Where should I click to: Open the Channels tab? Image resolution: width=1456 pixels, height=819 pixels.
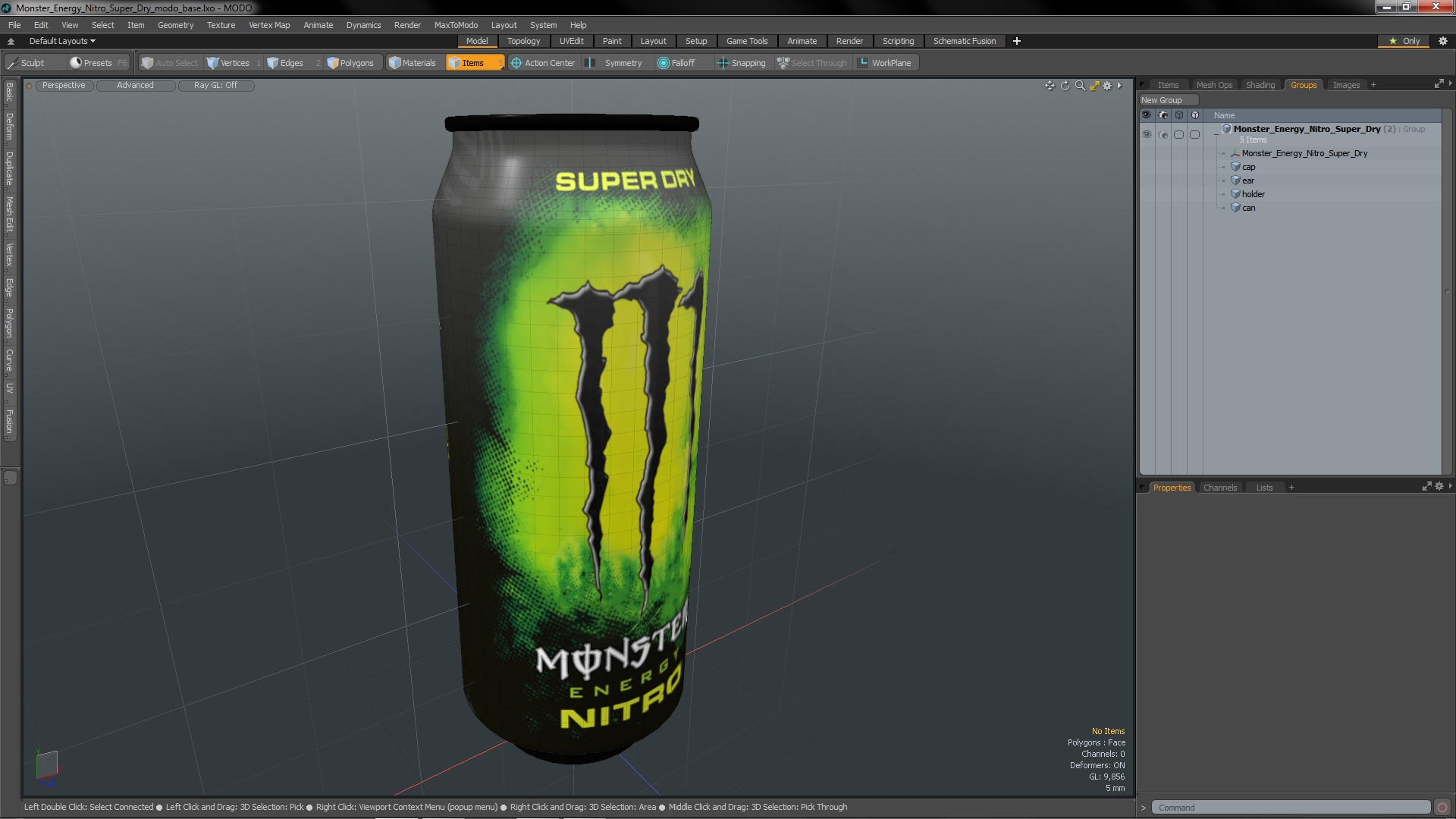pos(1219,488)
